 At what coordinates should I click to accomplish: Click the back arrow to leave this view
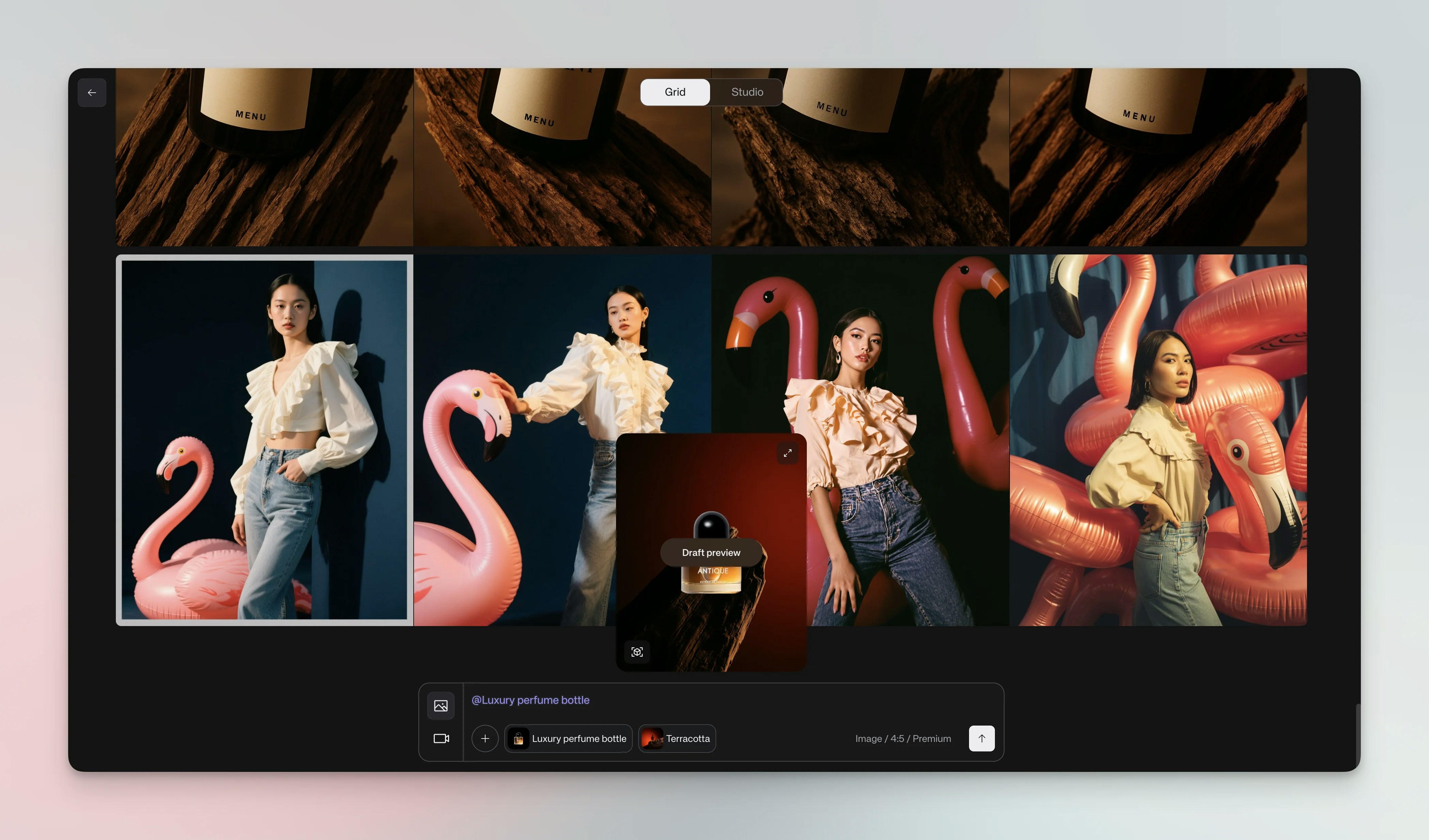[92, 92]
